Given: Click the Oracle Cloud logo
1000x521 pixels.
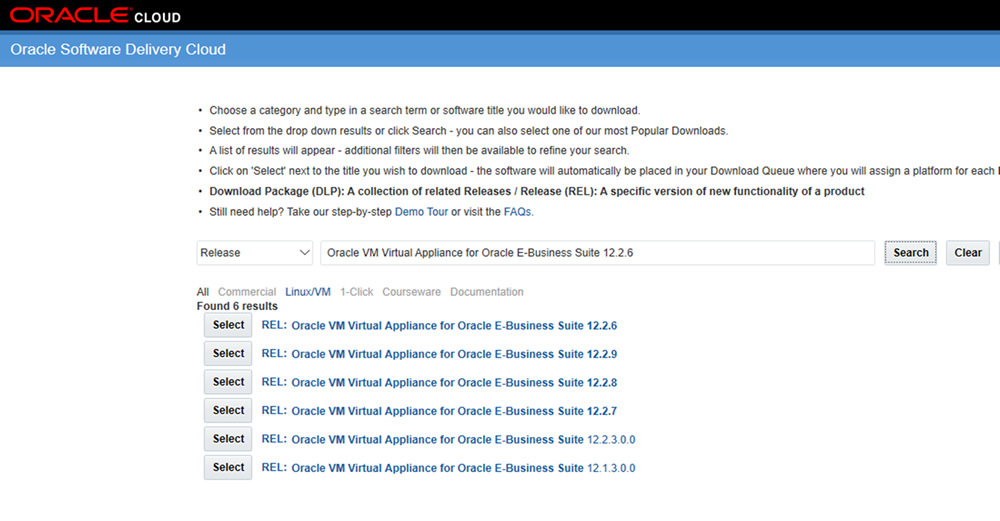Looking at the screenshot, I should 96,16.
